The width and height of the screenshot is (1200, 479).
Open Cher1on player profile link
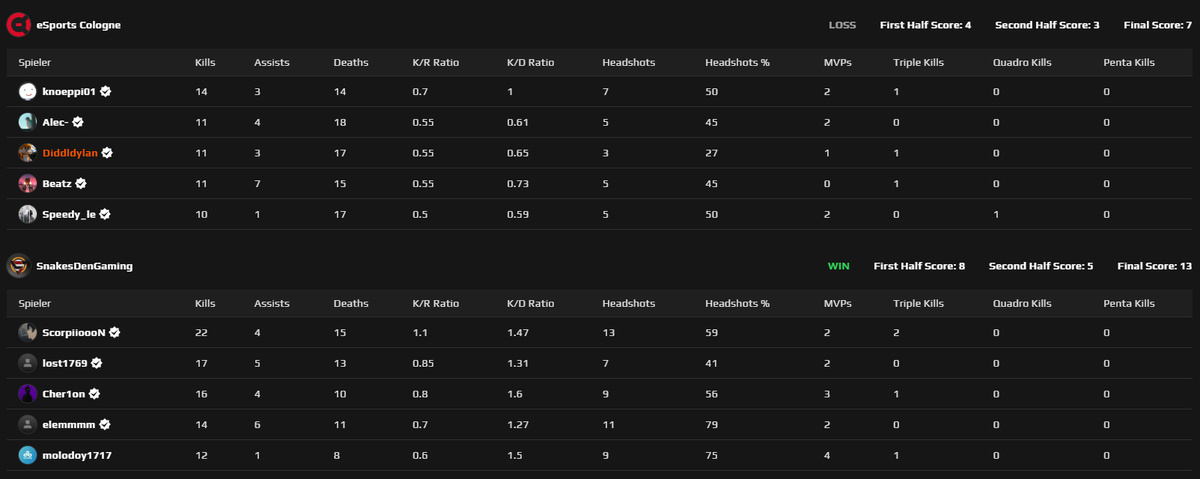point(62,394)
